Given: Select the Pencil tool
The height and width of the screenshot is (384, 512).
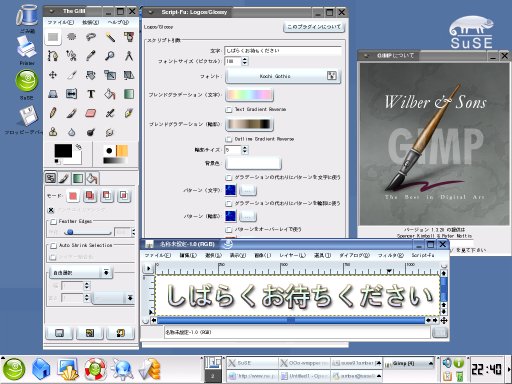Looking at the screenshot, I should [x=53, y=113].
